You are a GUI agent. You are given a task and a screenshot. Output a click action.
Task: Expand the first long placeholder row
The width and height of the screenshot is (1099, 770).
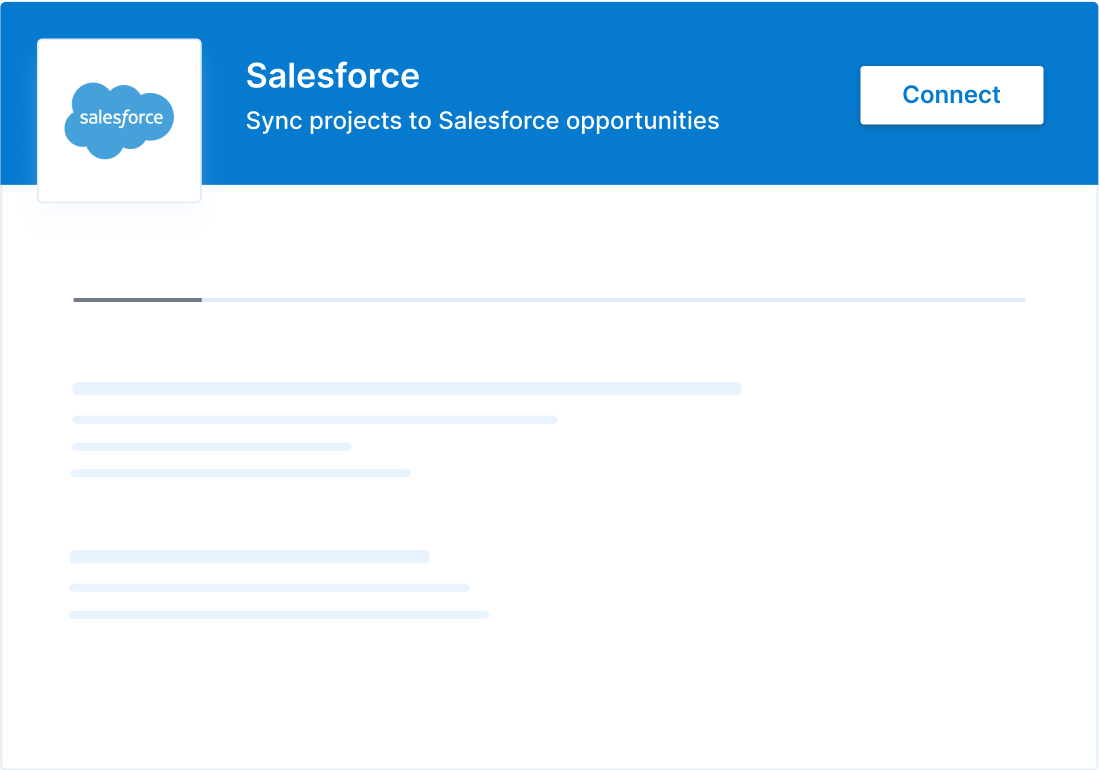point(405,389)
